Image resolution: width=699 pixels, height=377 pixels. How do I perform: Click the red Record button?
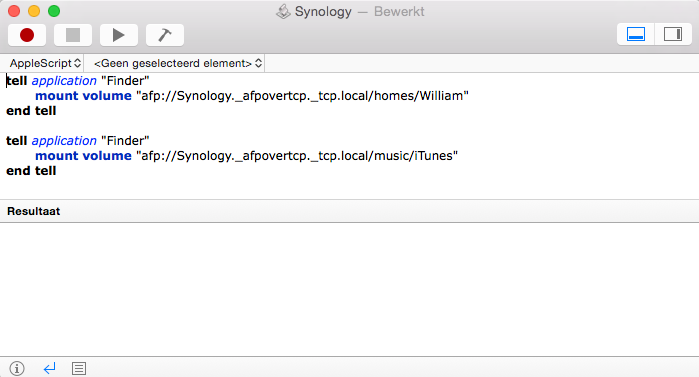coord(27,35)
